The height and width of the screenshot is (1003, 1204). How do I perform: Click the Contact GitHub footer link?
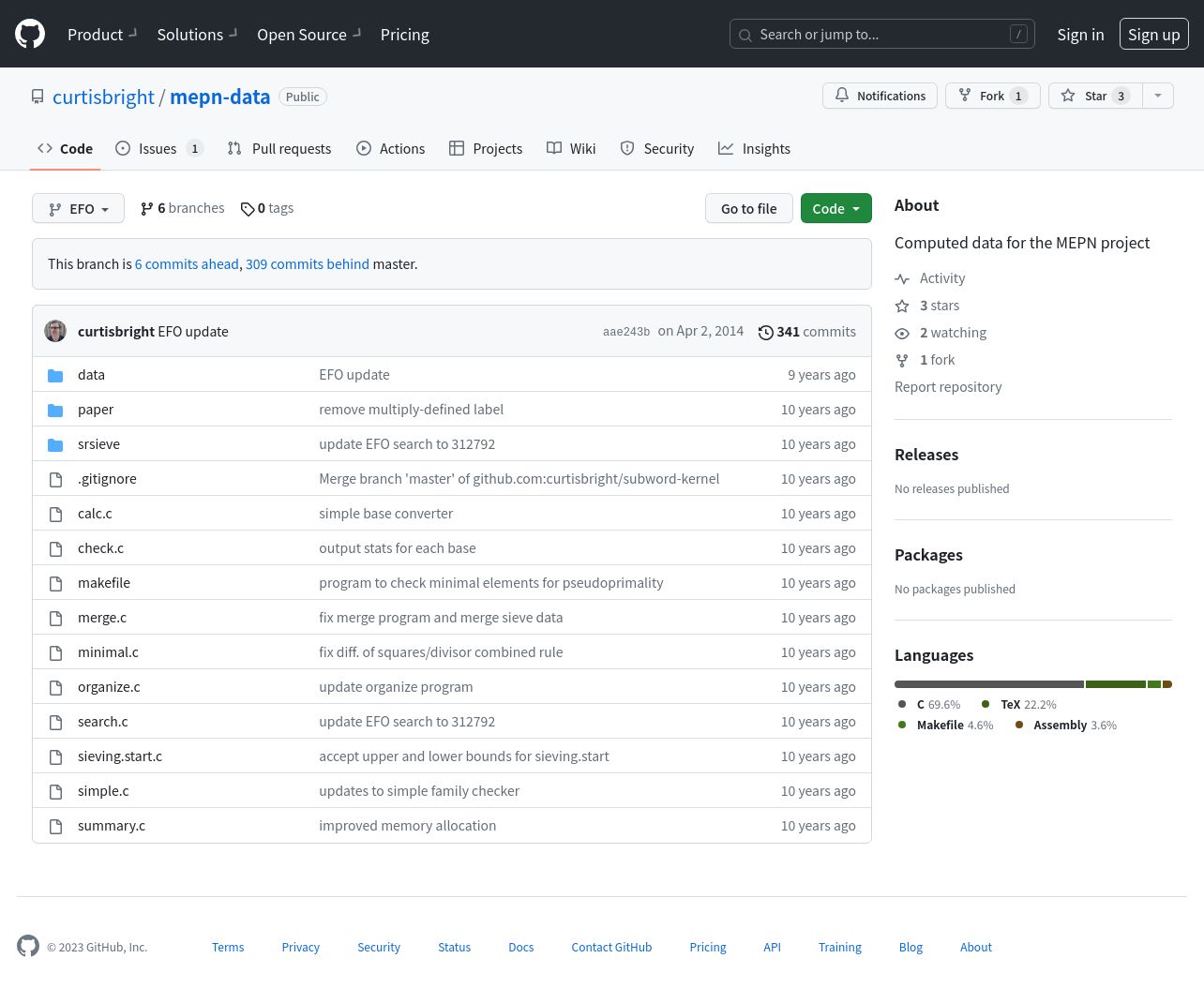(611, 948)
